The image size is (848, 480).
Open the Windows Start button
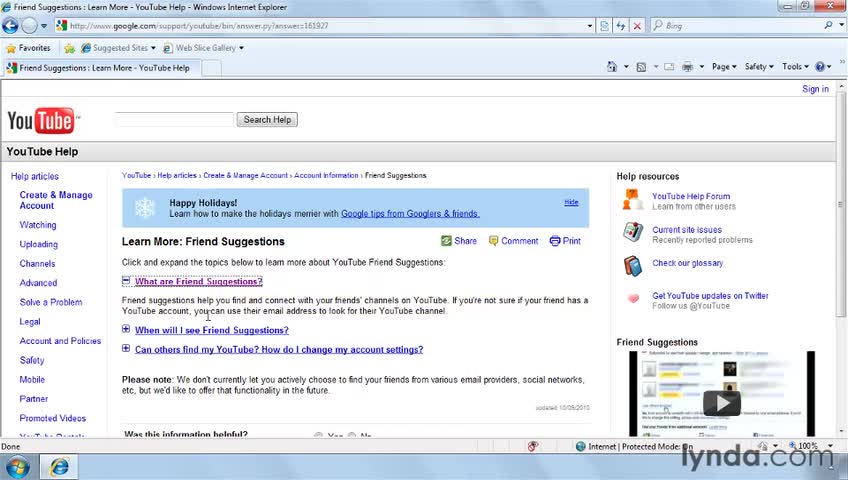17,467
